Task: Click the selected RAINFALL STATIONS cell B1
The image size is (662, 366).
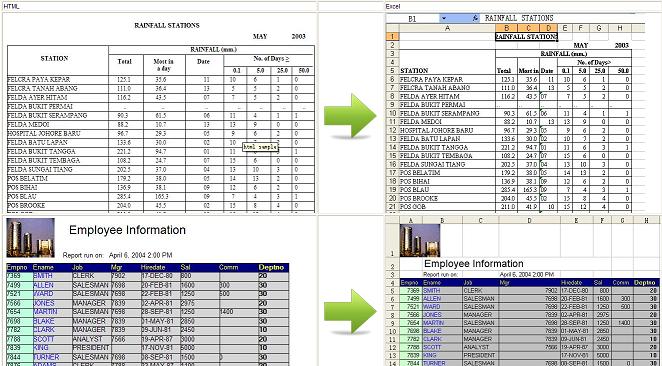Action: pyautogui.click(x=526, y=37)
